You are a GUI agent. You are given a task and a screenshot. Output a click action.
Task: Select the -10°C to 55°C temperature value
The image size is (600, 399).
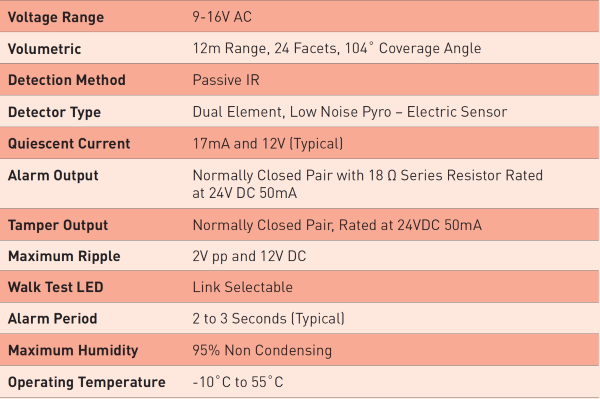[x=238, y=382]
